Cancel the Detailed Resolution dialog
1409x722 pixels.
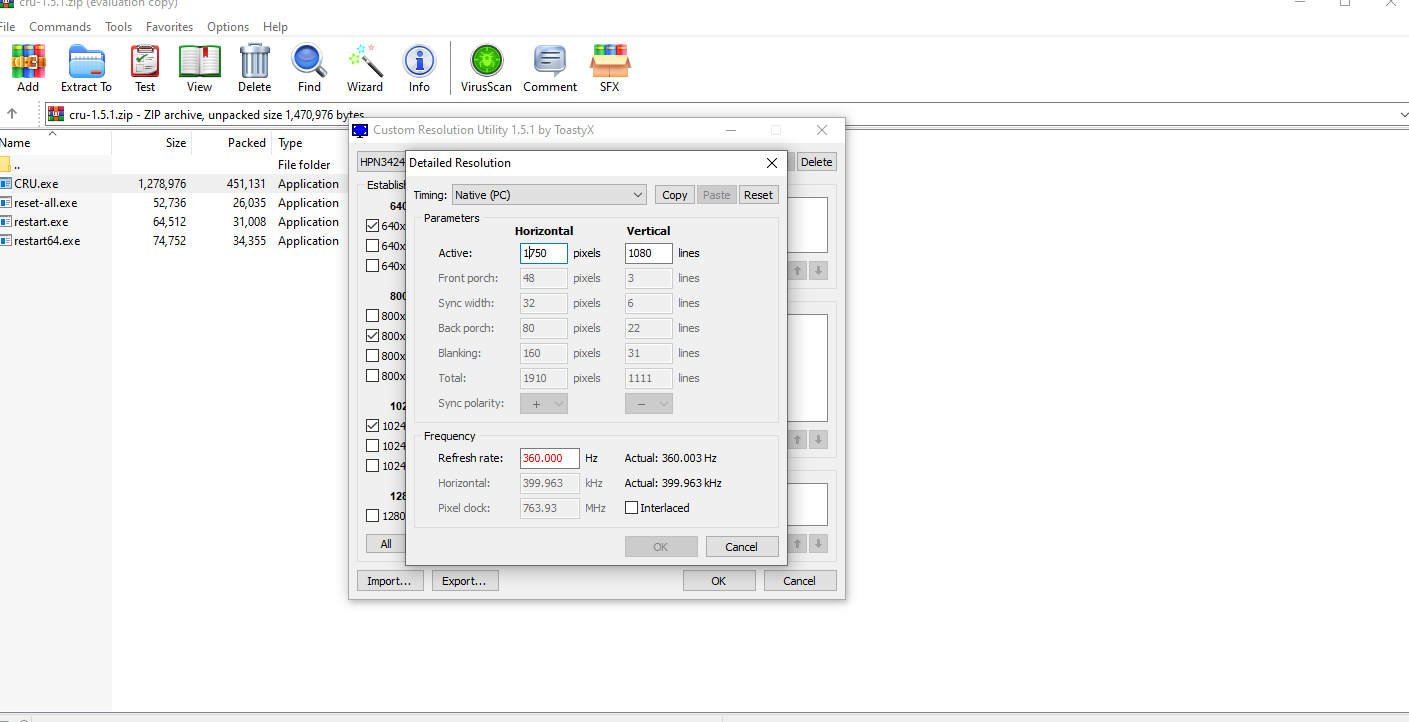(741, 547)
